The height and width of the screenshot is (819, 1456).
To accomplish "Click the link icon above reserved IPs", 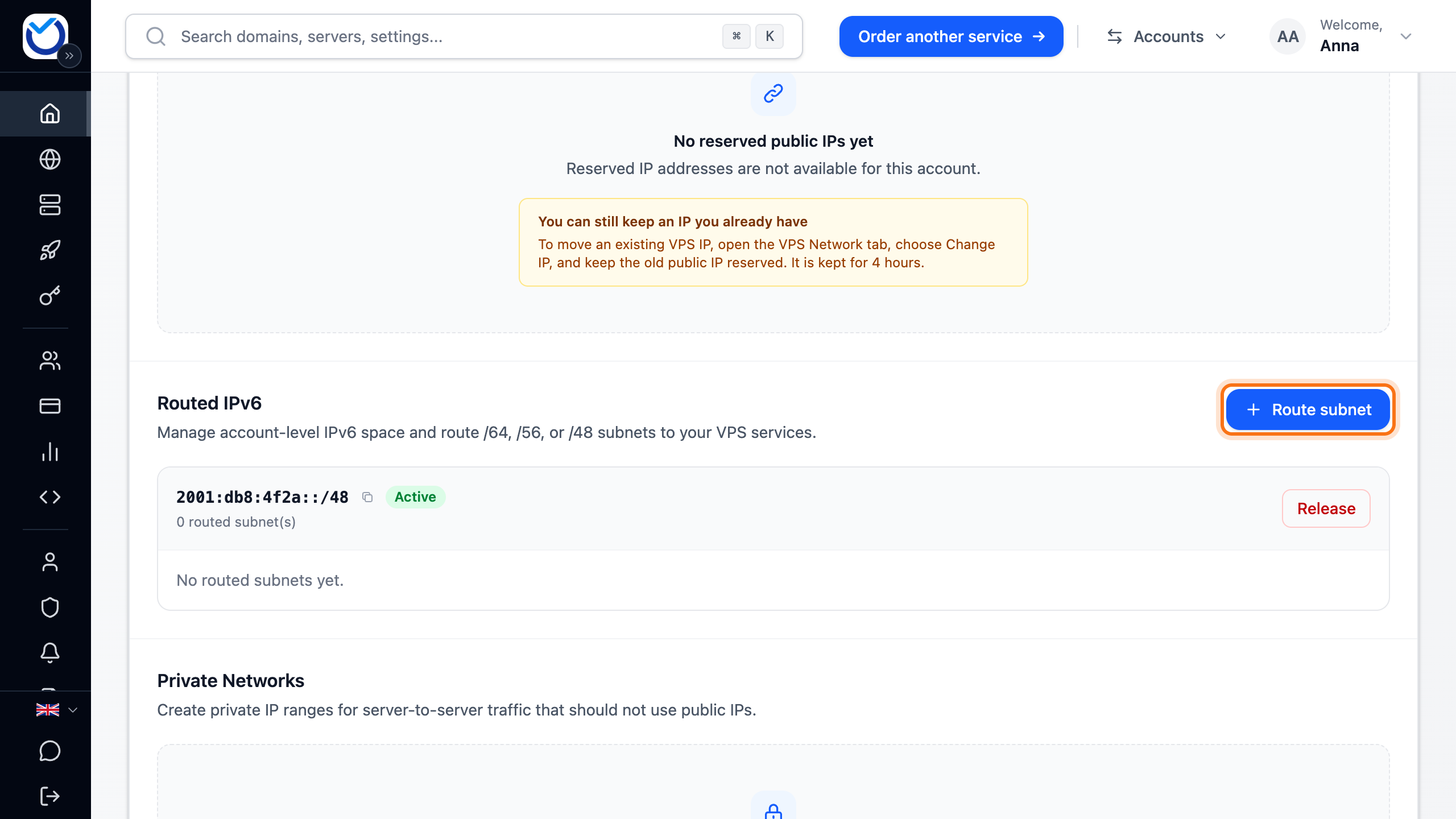I will pos(773,93).
